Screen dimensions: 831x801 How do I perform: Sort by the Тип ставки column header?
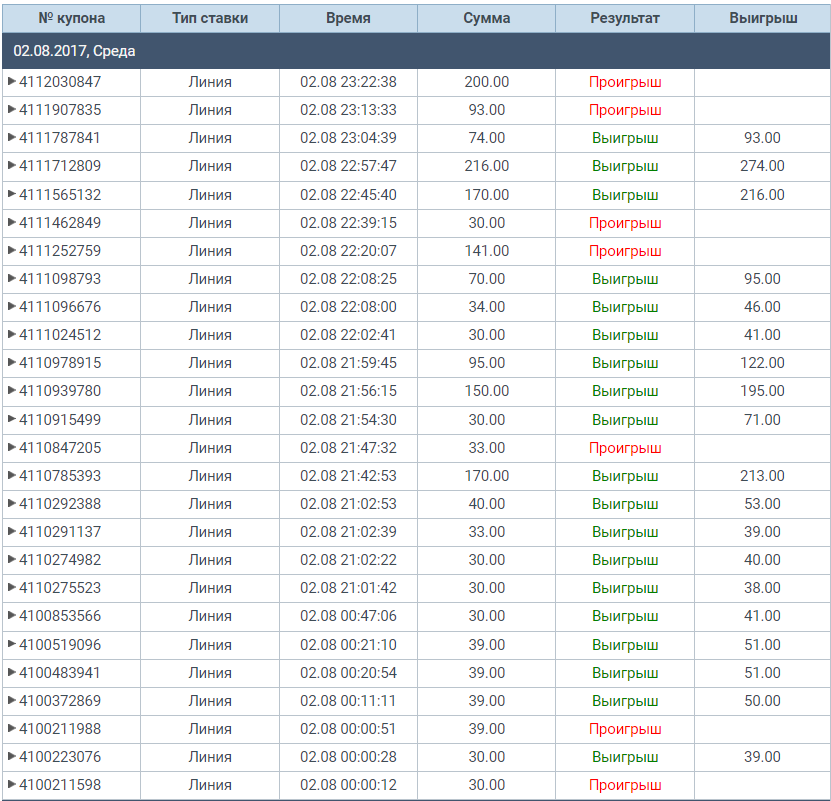click(210, 18)
